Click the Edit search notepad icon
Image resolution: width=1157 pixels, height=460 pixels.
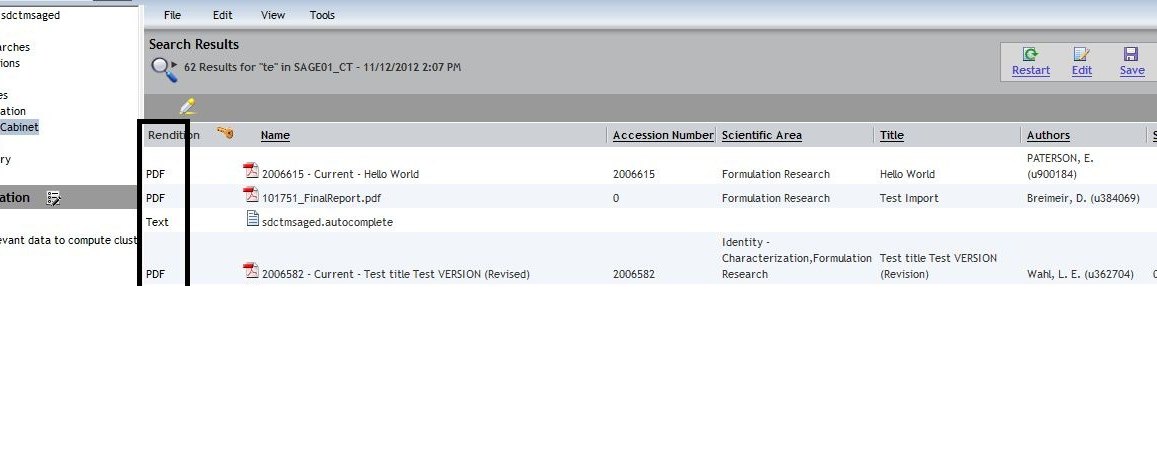click(x=1082, y=54)
